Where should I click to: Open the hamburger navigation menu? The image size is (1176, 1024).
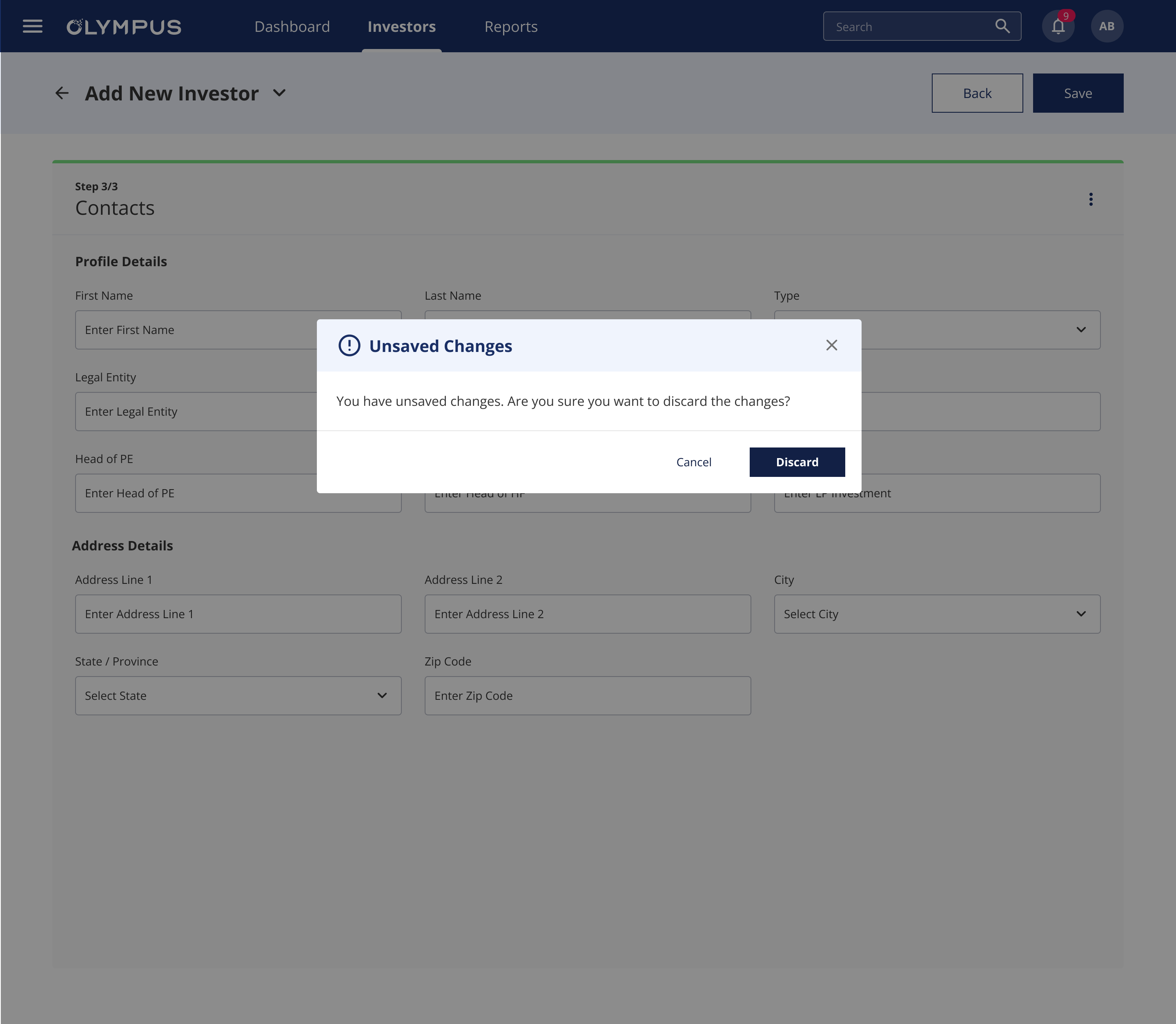coord(33,26)
